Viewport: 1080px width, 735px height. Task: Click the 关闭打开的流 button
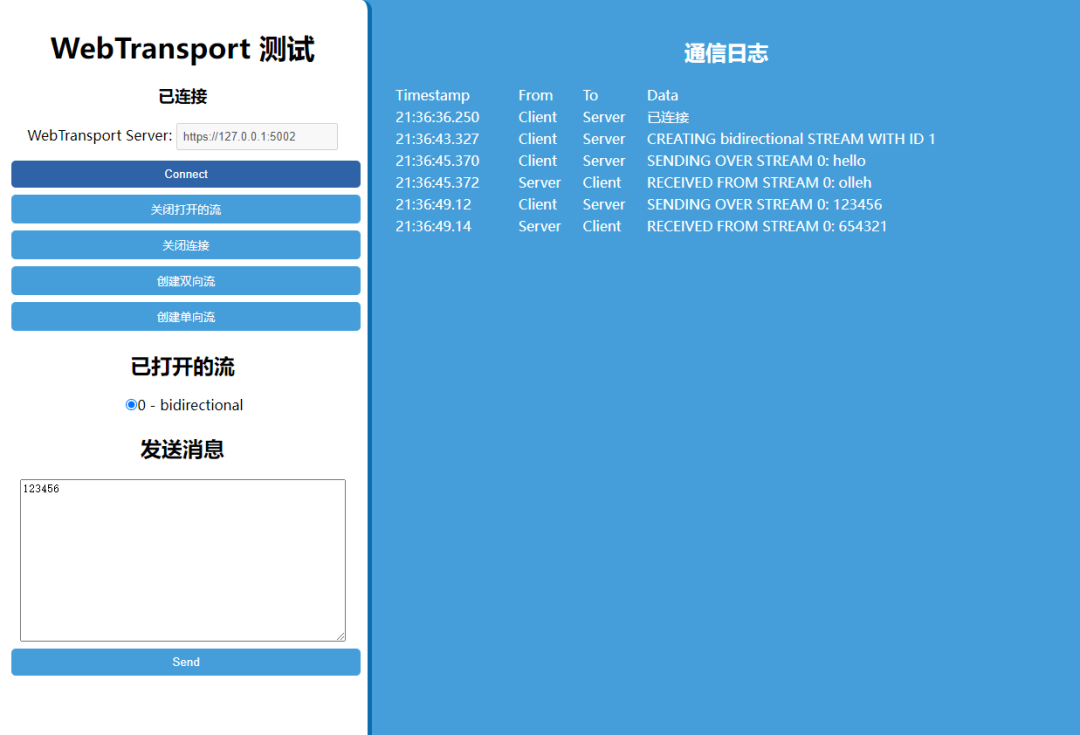[x=185, y=209]
